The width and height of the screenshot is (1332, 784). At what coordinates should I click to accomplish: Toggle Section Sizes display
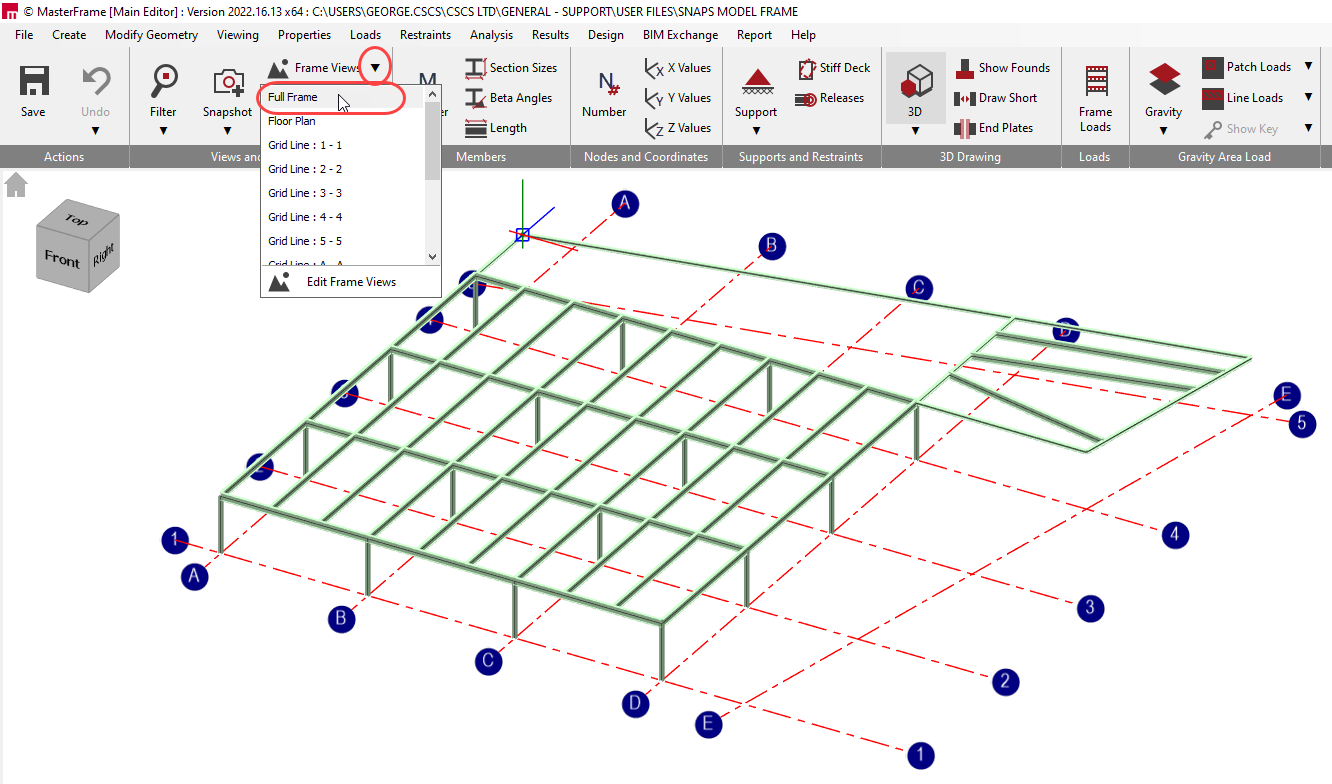(x=511, y=68)
